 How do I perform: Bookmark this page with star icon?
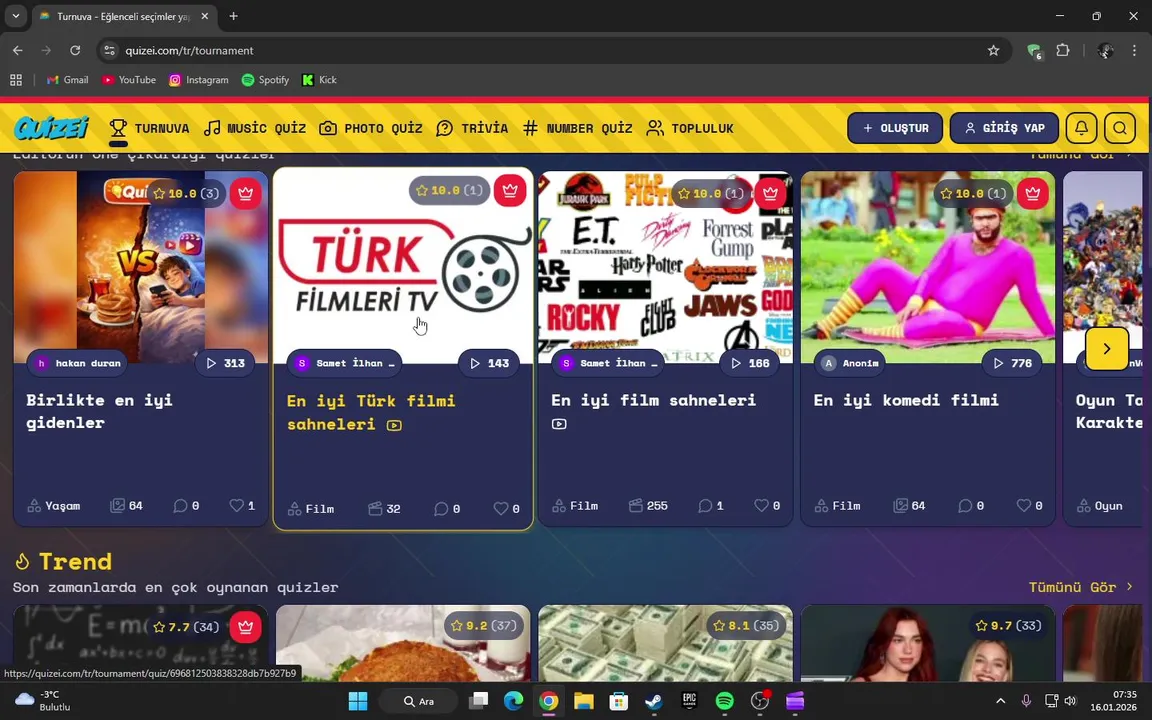pos(993,51)
